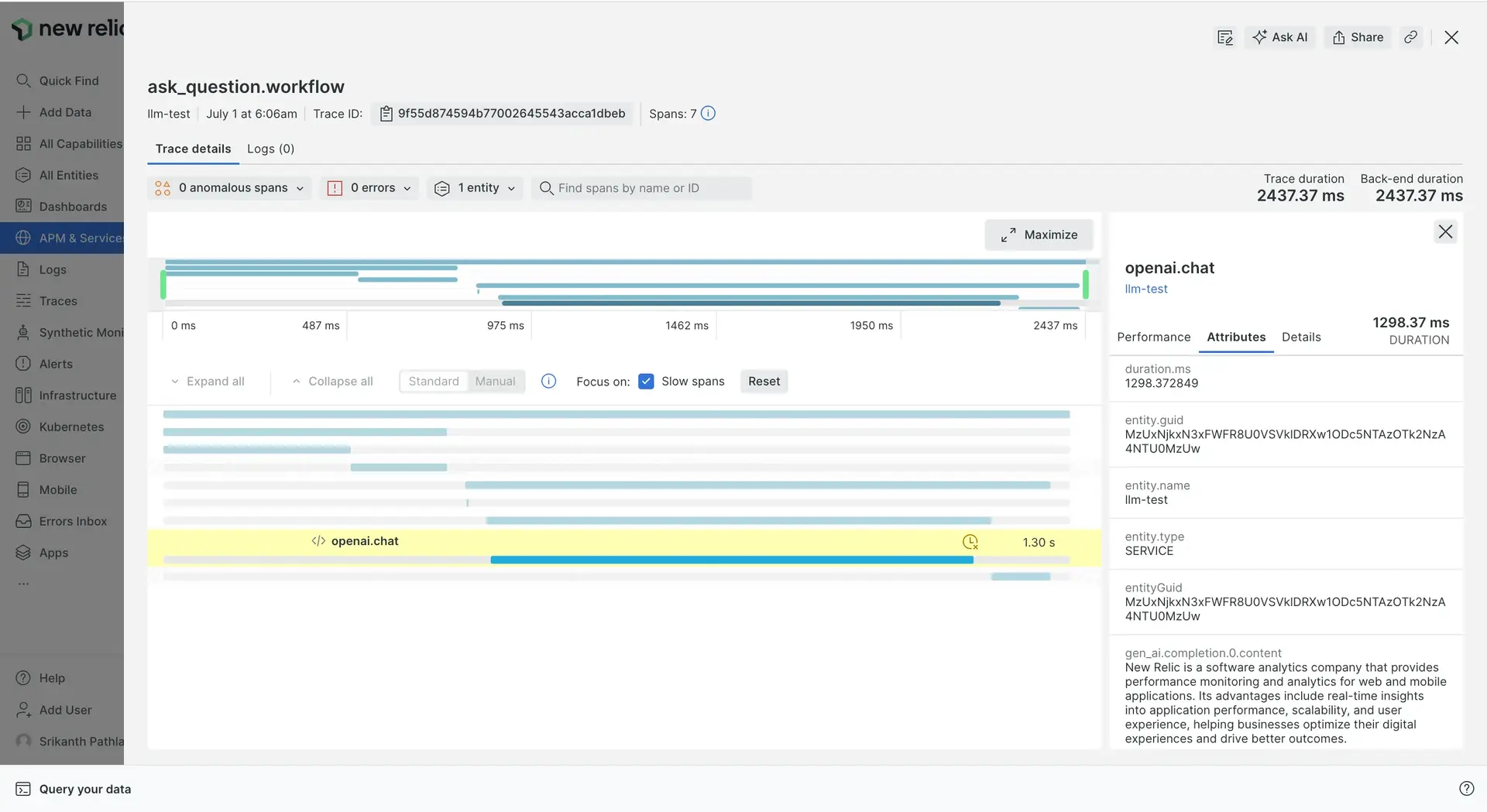Open 0 errors dropdown
The height and width of the screenshot is (812, 1487).
click(x=369, y=188)
